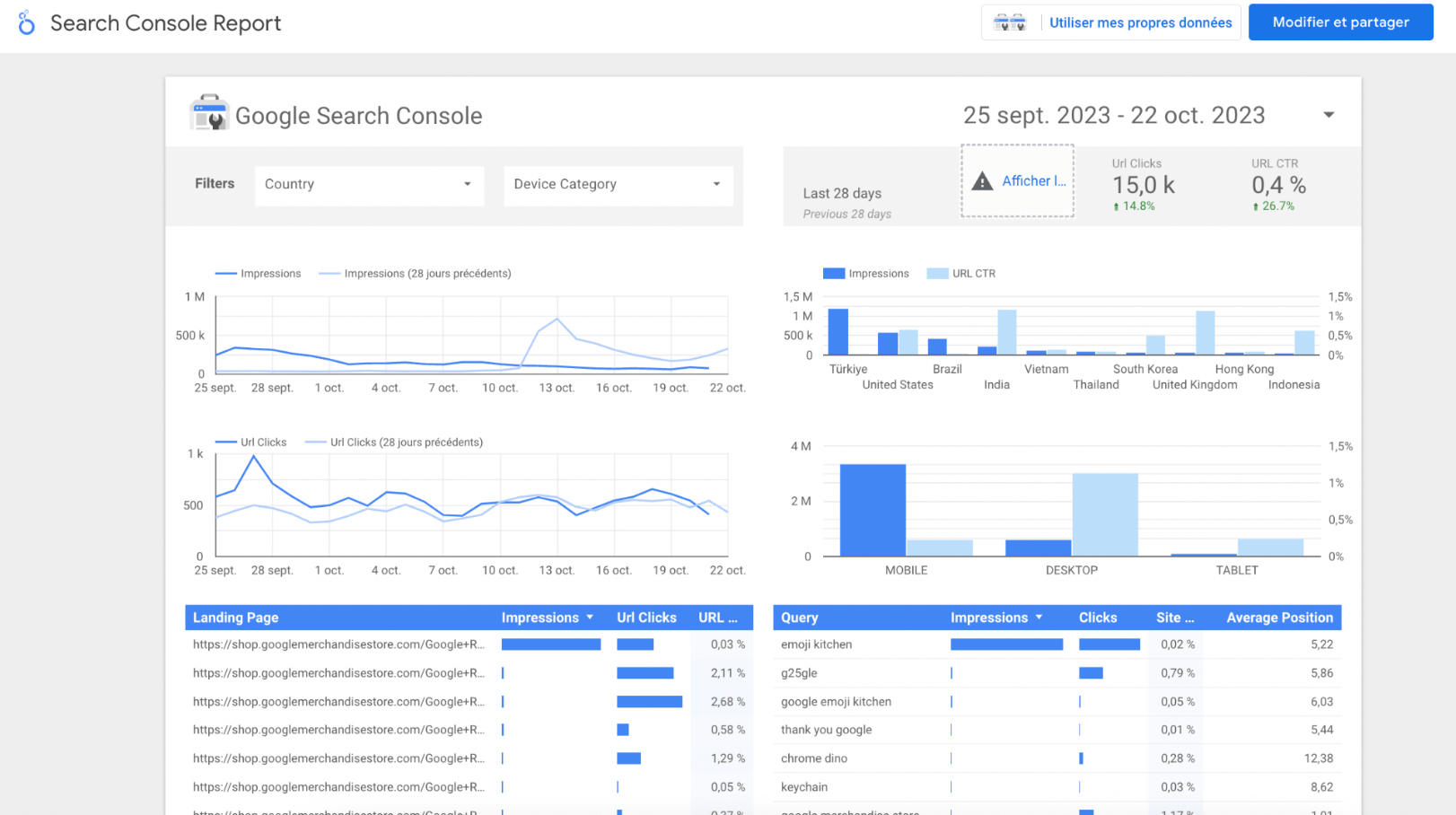Click the landing page row with 0,03 %
Viewport: 1456px width, 815px height.
pos(469,644)
